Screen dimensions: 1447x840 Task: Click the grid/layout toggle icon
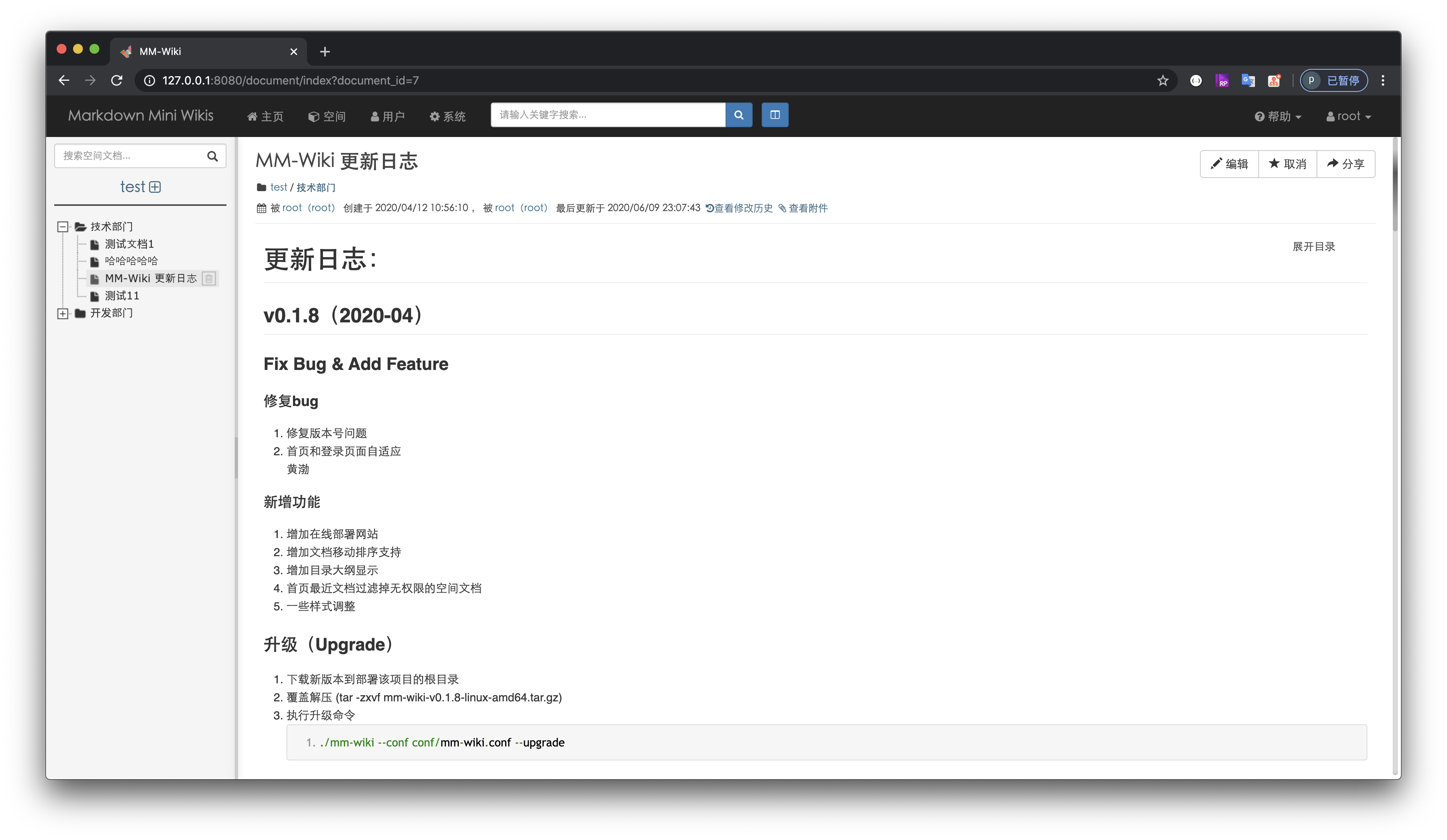pos(775,115)
